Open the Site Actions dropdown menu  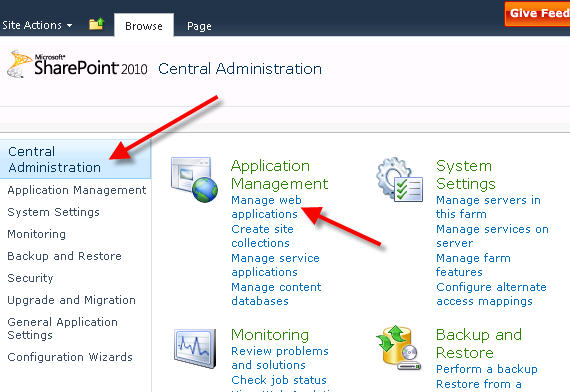(37, 25)
